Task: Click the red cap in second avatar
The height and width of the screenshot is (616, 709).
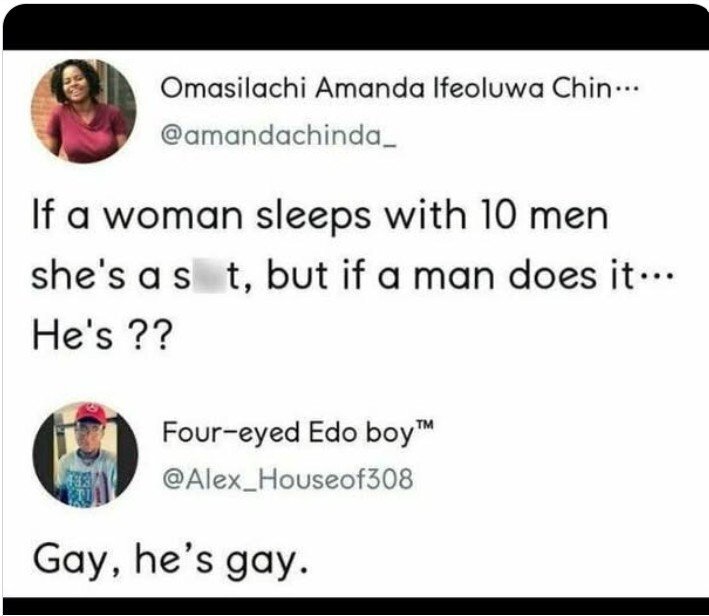Action: click(x=91, y=412)
